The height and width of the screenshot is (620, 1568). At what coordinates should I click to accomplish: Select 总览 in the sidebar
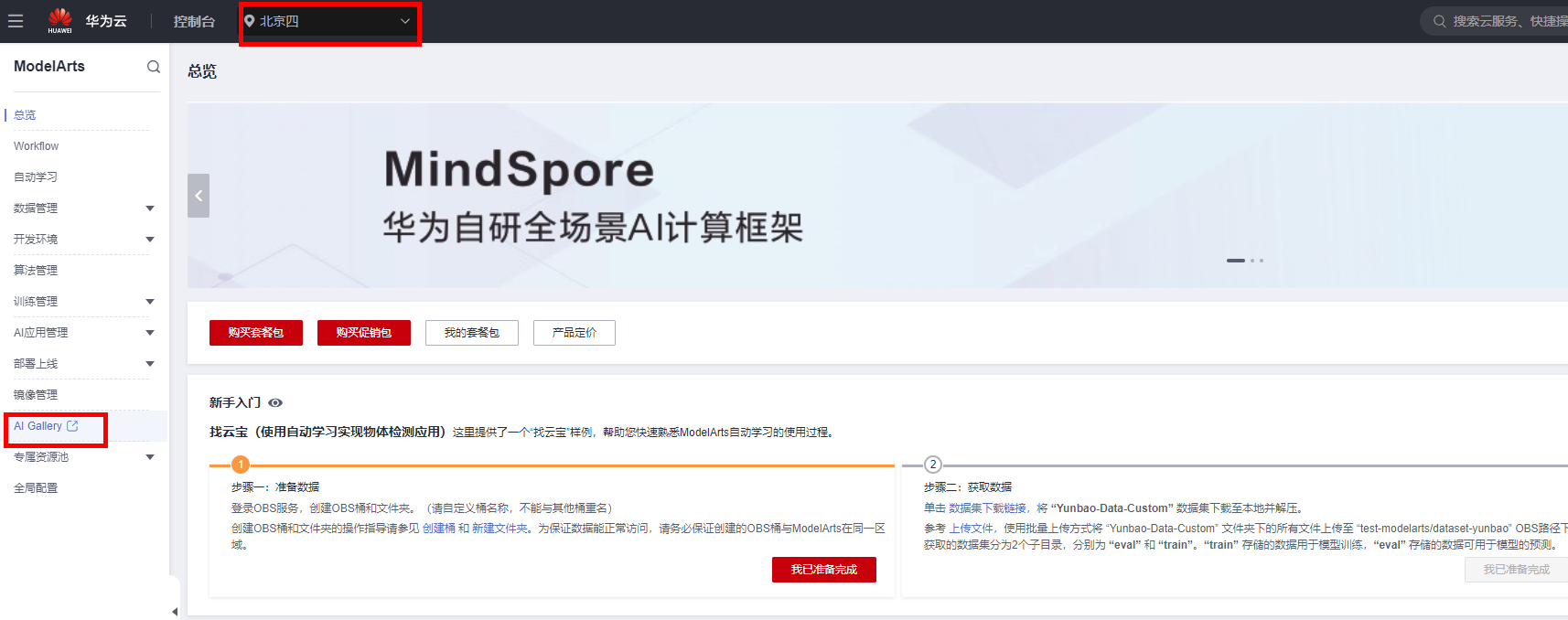coord(25,115)
